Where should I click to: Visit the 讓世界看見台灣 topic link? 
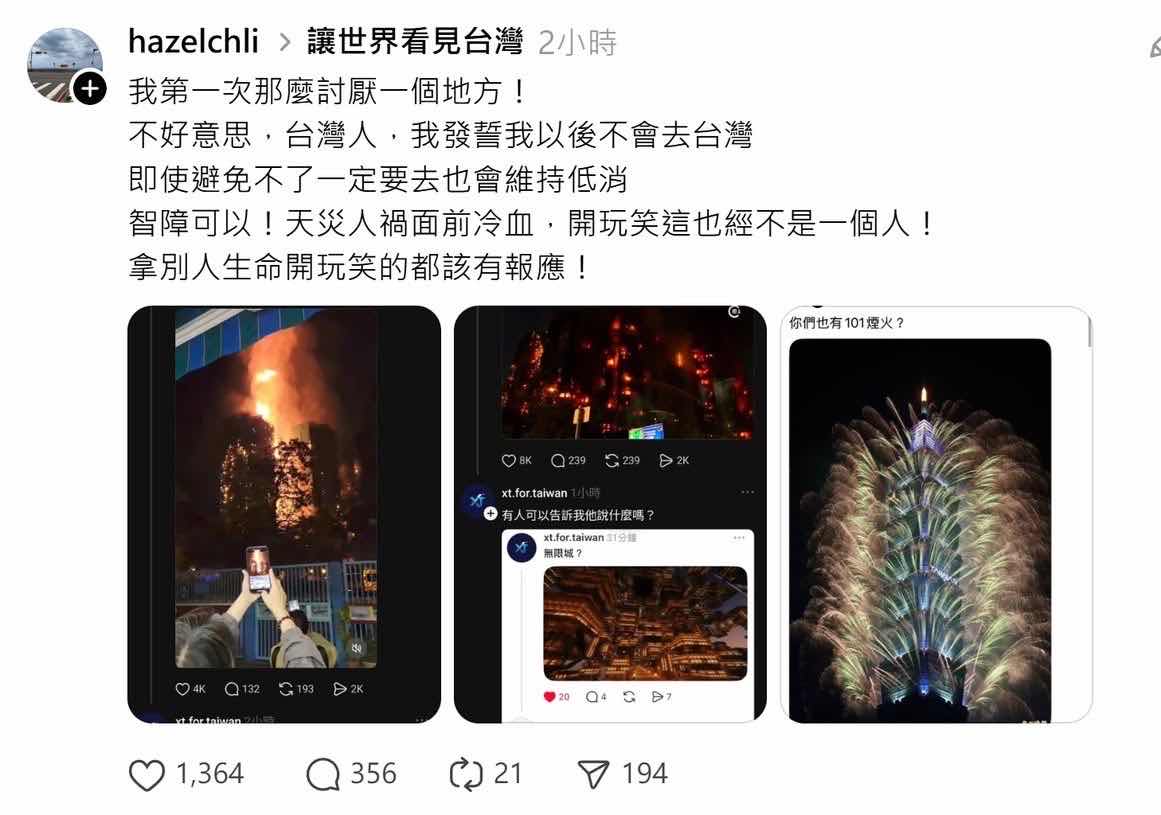point(415,41)
